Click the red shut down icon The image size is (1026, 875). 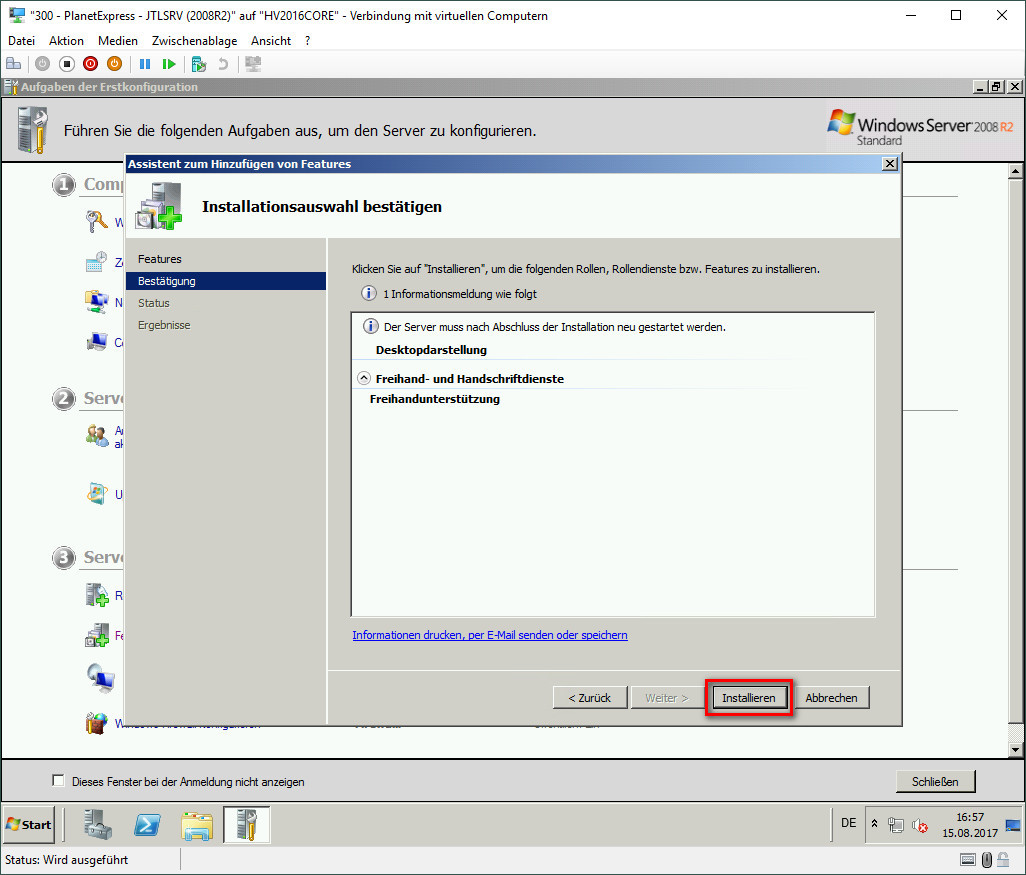pyautogui.click(x=91, y=64)
